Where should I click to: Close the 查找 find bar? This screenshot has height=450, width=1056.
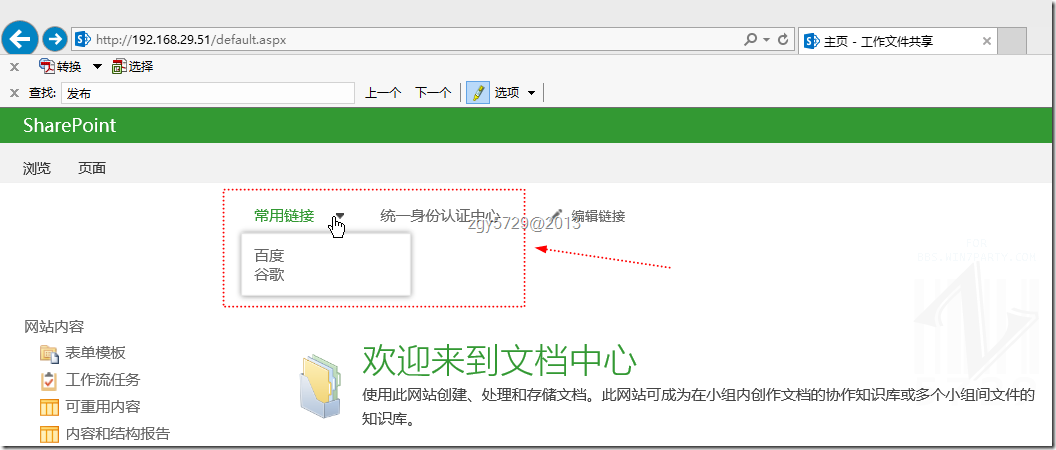tap(14, 93)
